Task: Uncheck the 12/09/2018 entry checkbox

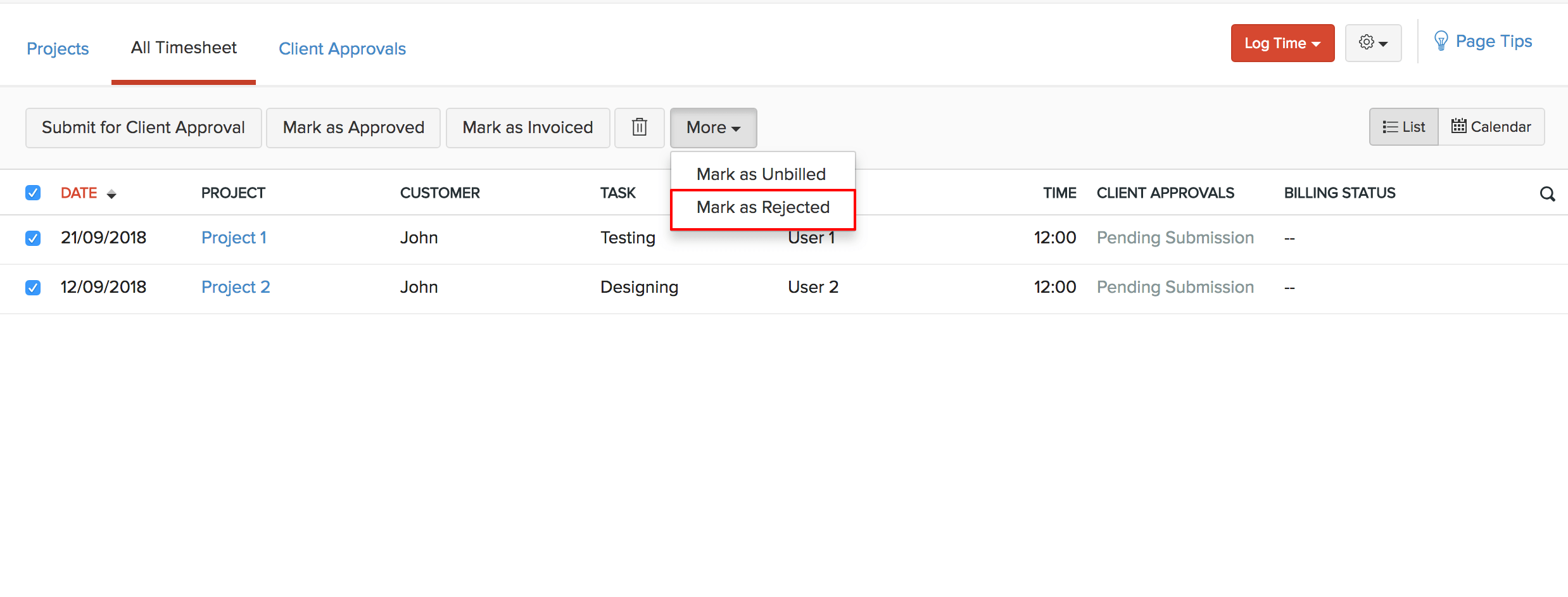Action: 33,288
